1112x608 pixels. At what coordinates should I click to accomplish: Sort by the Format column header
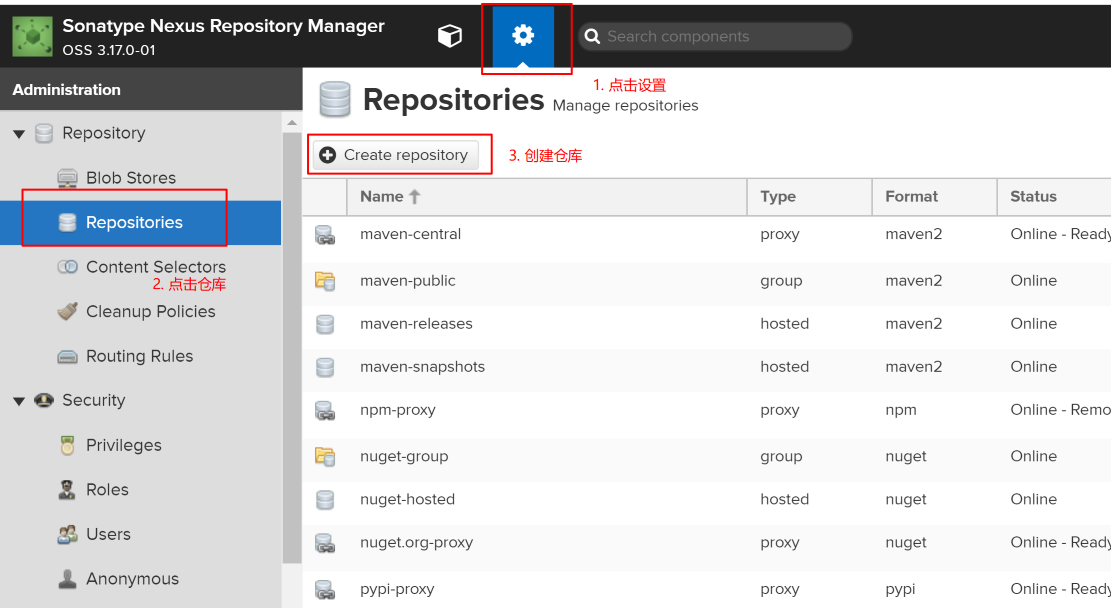pyautogui.click(x=935, y=197)
